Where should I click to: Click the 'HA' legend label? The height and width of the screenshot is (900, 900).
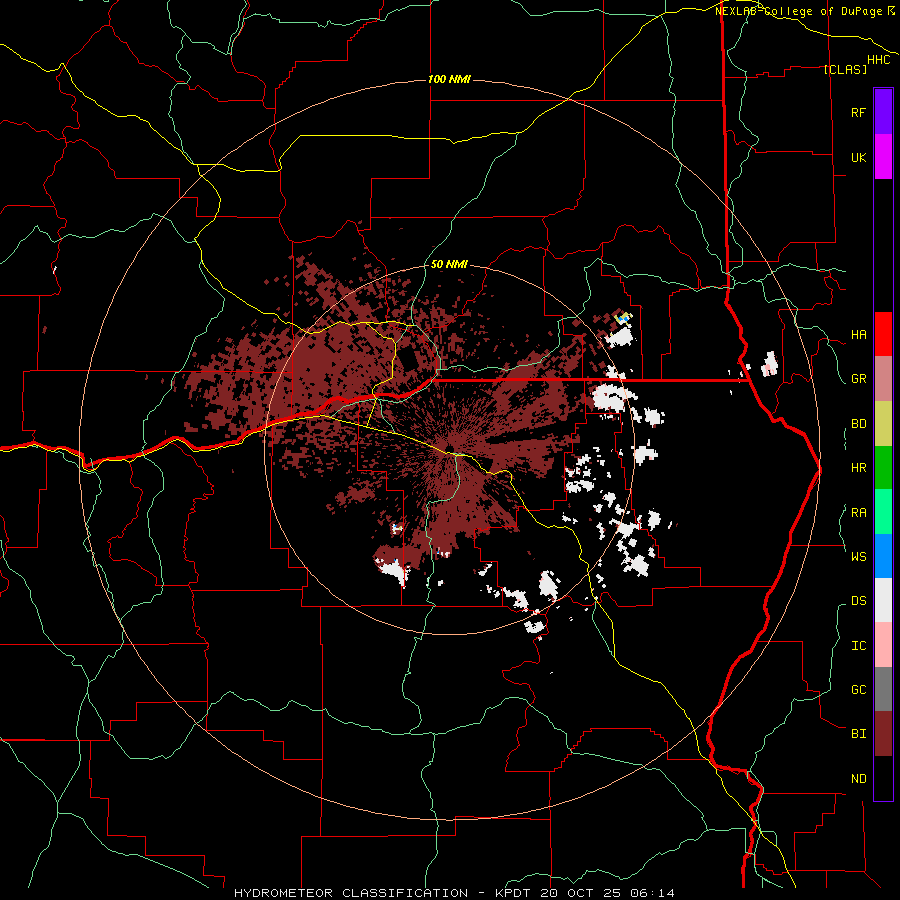(858, 335)
